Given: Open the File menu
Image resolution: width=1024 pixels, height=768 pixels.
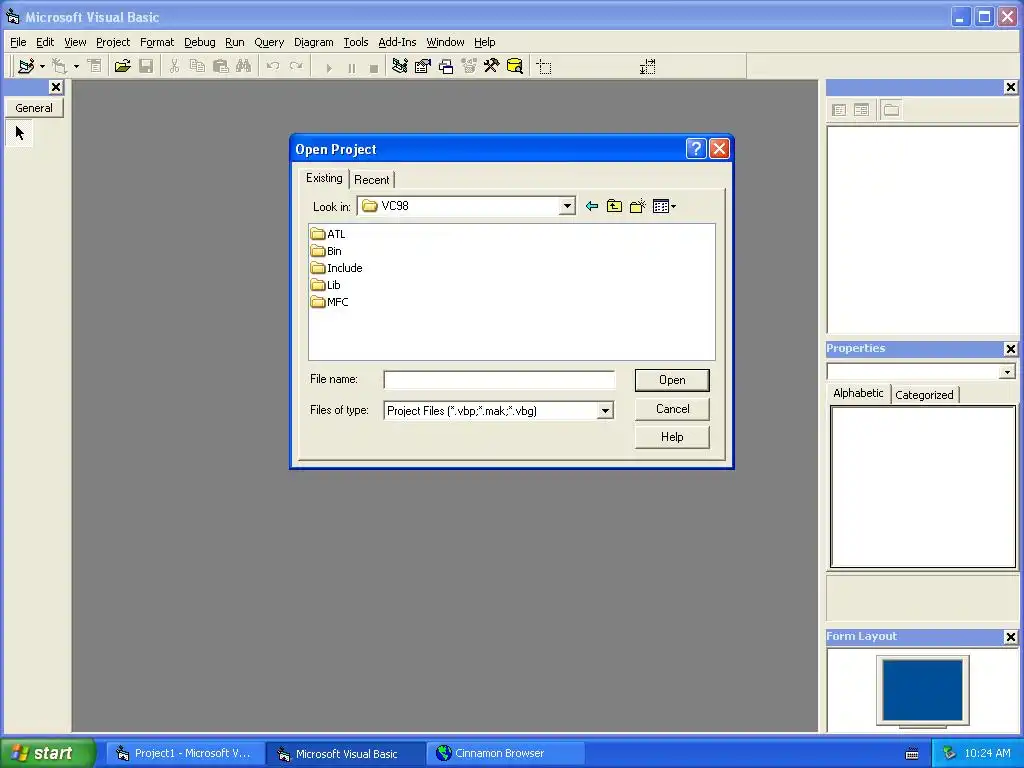Looking at the screenshot, I should click(x=18, y=42).
